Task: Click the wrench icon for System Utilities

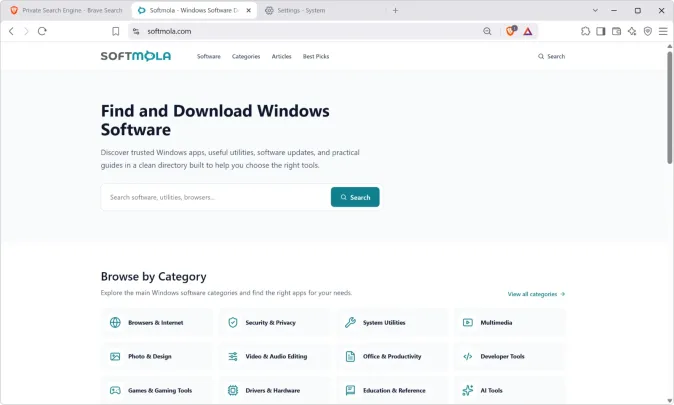Action: [350, 322]
